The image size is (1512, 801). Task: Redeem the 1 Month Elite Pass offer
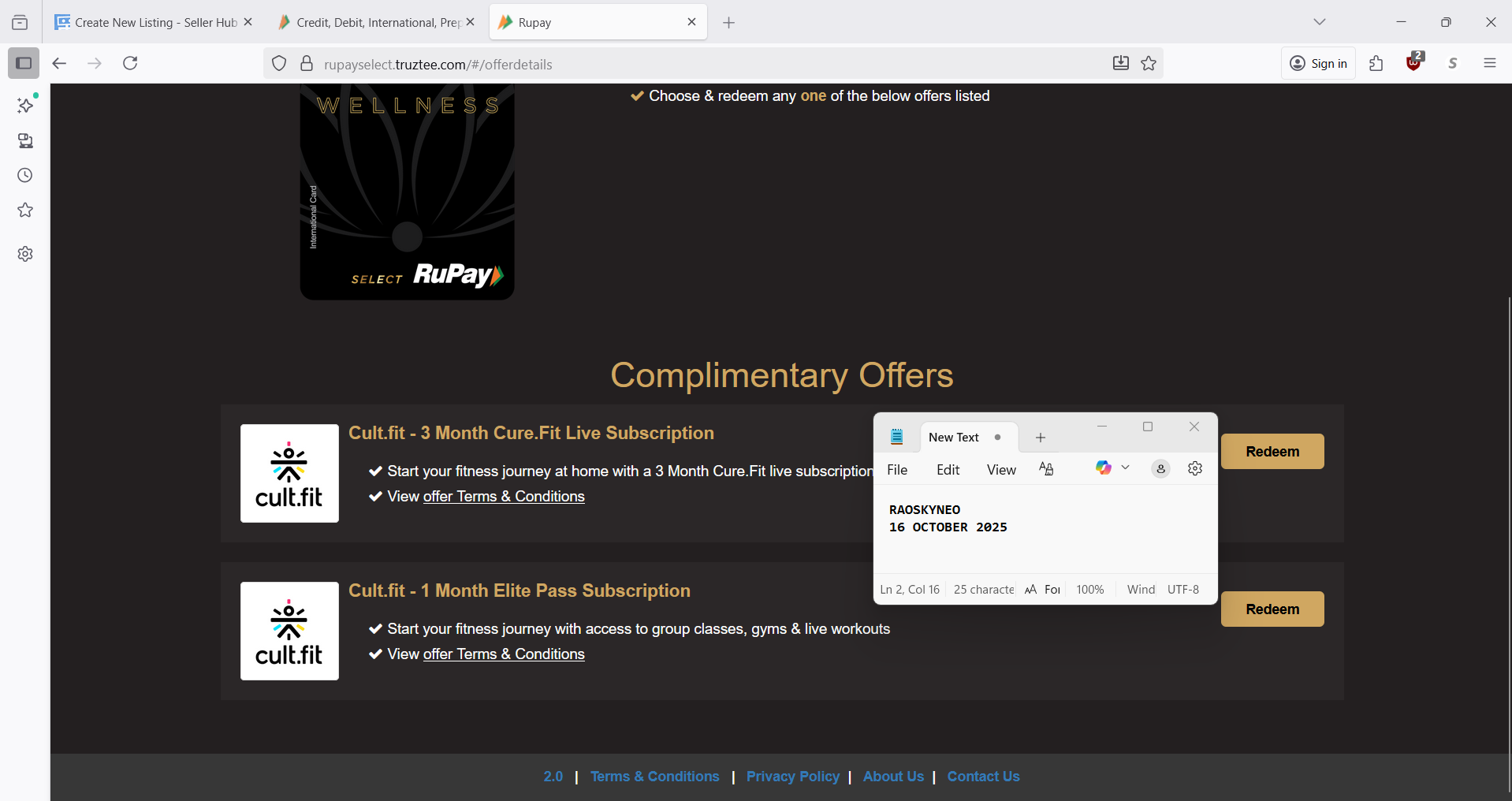point(1272,609)
